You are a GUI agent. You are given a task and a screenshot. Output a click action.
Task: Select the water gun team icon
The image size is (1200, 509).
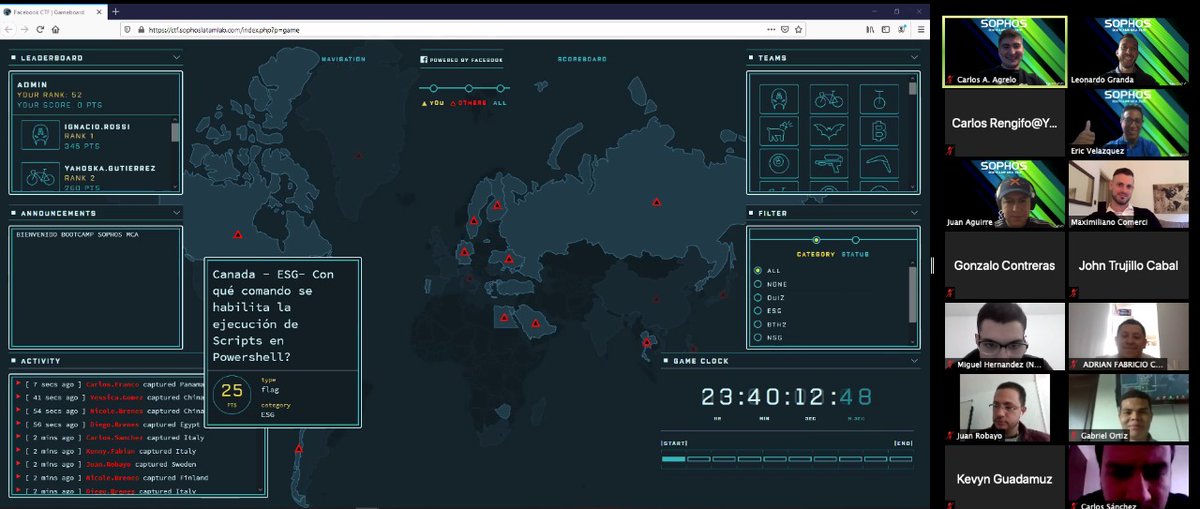tap(830, 163)
